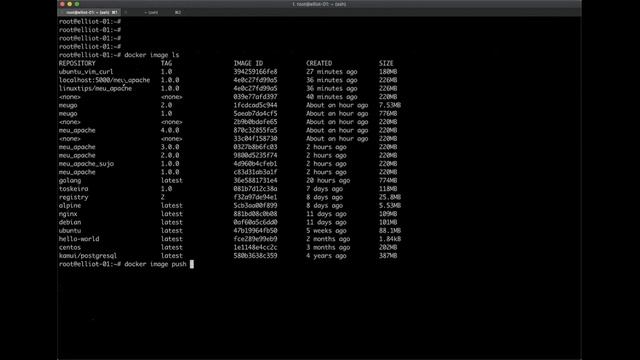Click registry repository name

[73, 197]
